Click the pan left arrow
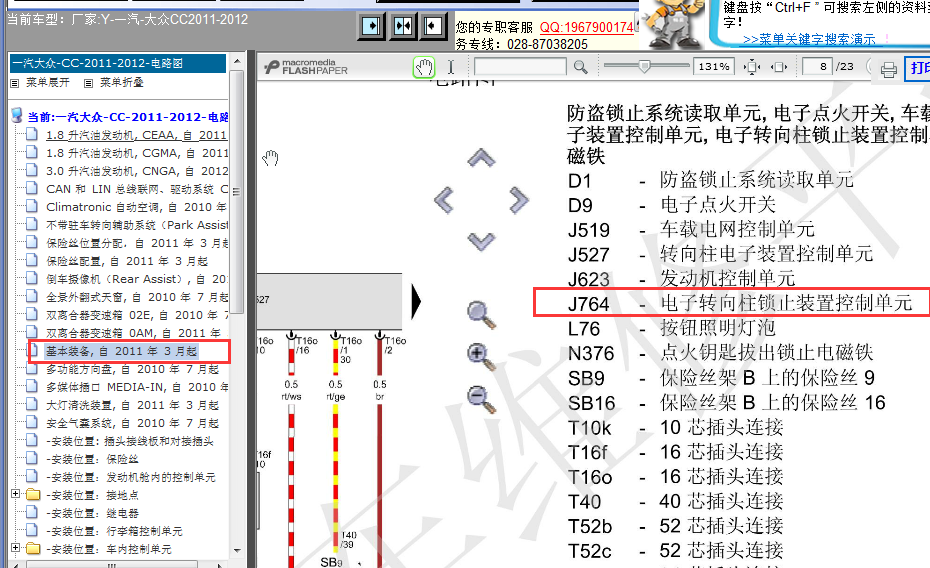 click(x=444, y=200)
